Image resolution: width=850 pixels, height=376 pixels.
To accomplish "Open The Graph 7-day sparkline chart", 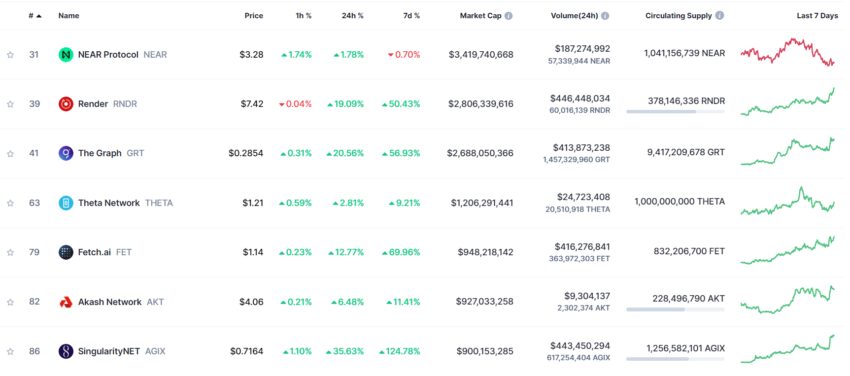I will tap(788, 152).
